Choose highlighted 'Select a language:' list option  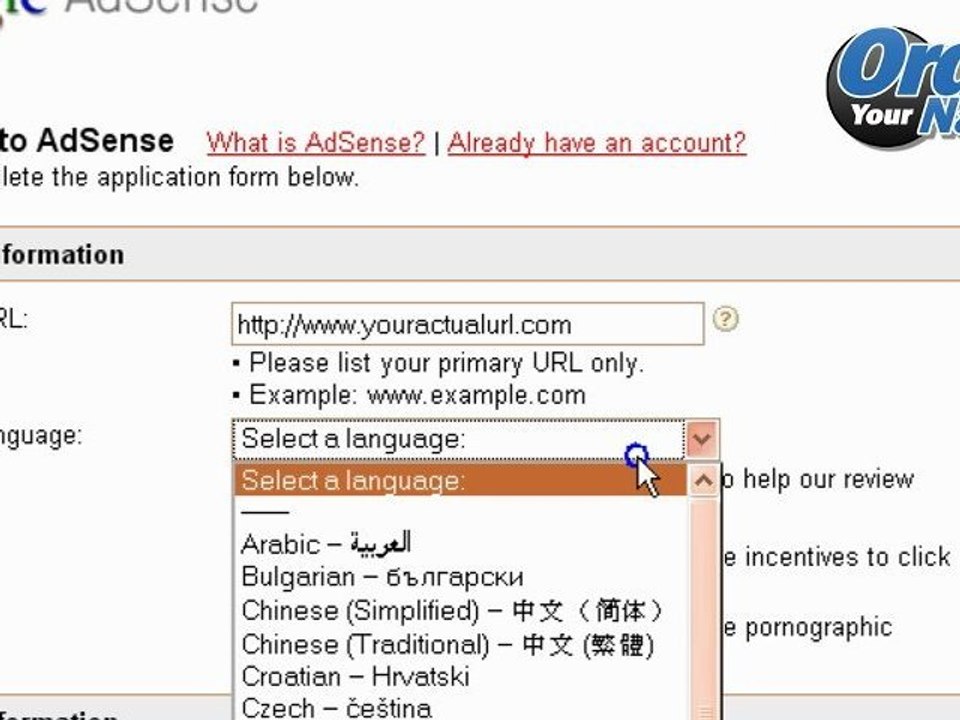tap(460, 481)
